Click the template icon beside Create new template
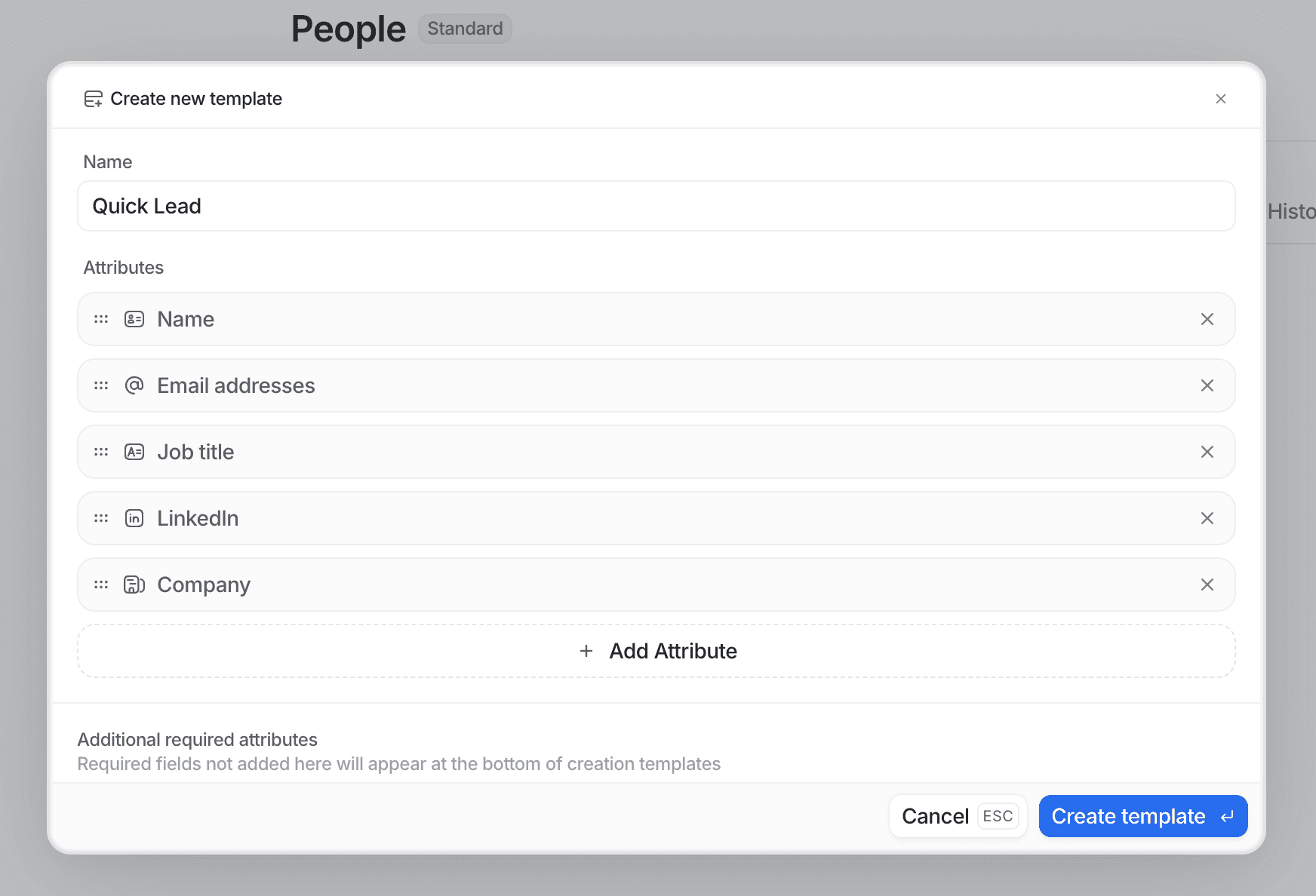This screenshot has height=896, width=1316. click(x=93, y=98)
